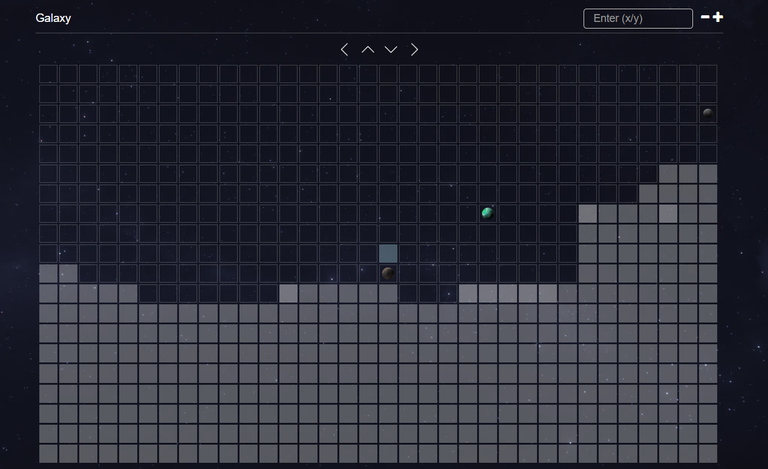
Task: Zoom in with the plus icon
Action: [x=718, y=17]
